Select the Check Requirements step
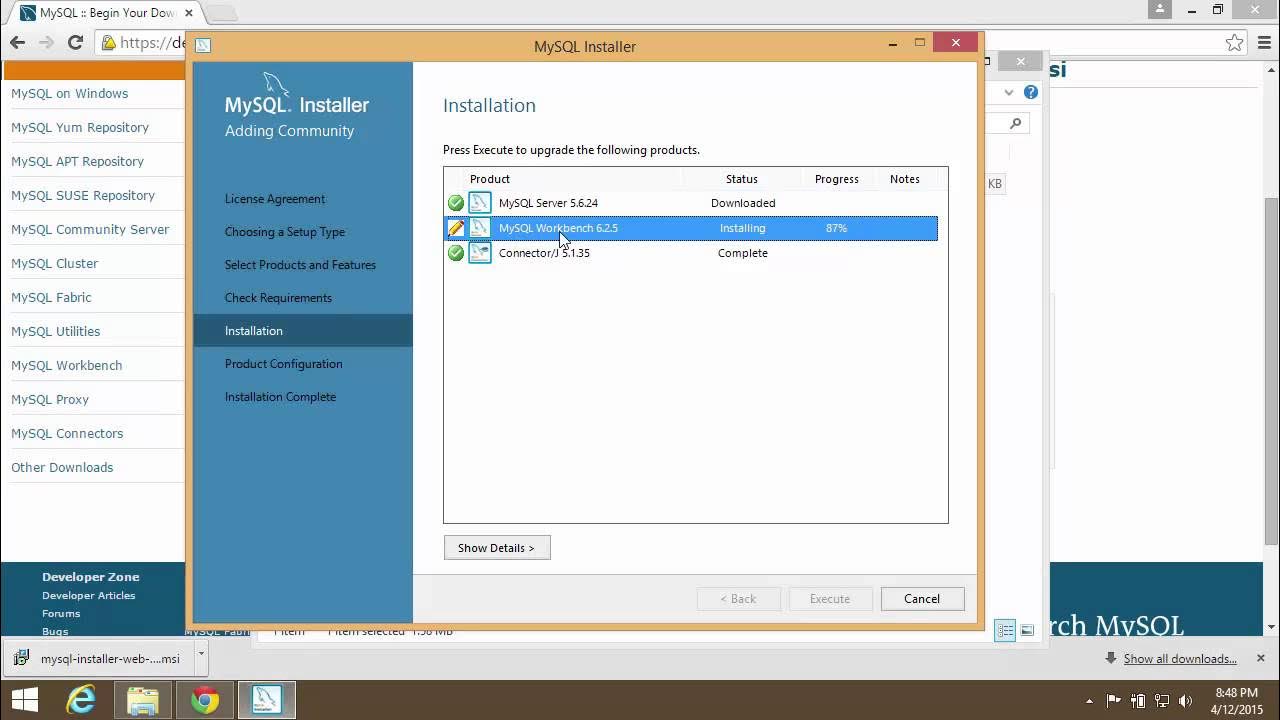This screenshot has width=1280, height=720. (x=278, y=298)
